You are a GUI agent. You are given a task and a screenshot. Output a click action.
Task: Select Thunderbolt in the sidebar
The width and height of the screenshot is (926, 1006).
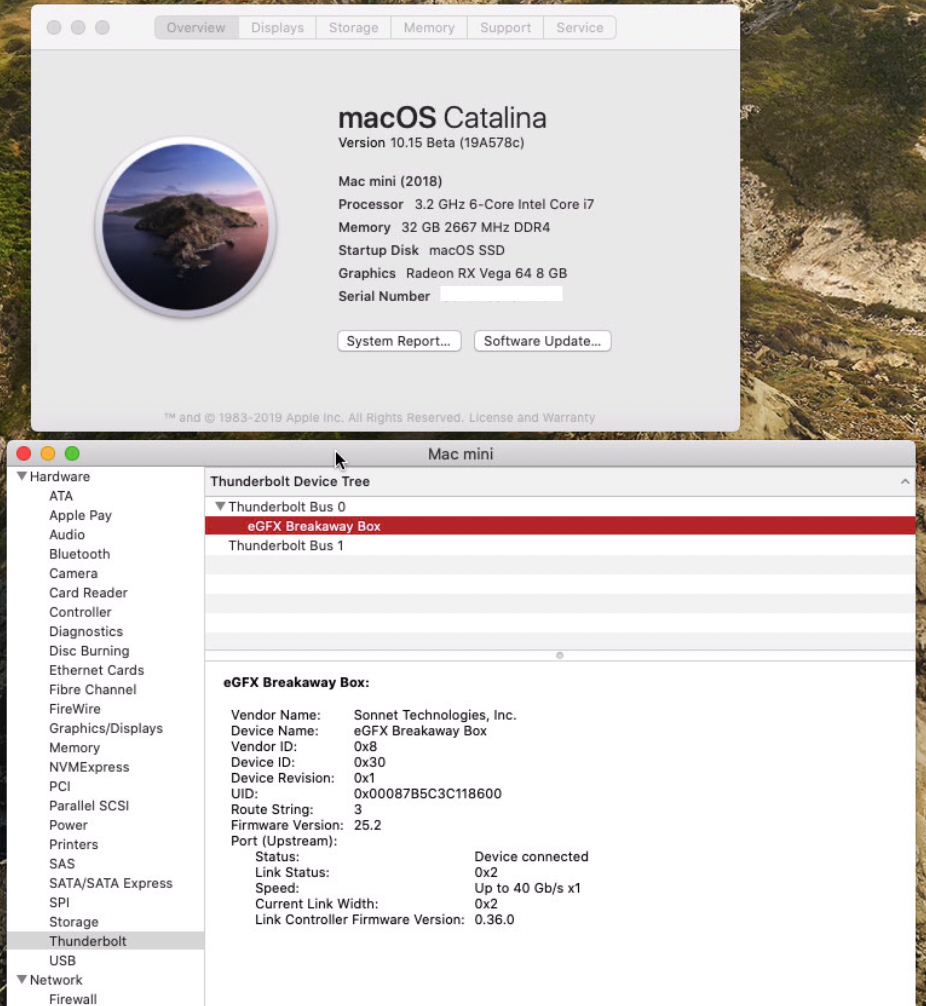click(x=106, y=941)
